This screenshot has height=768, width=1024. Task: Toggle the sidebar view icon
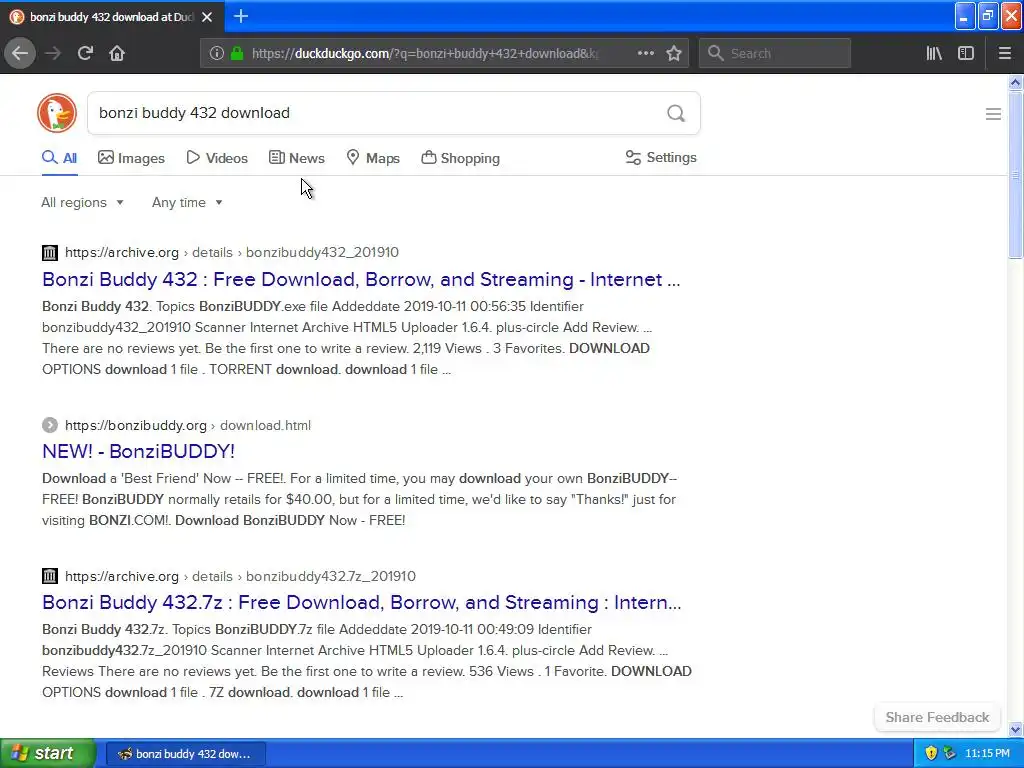click(966, 53)
